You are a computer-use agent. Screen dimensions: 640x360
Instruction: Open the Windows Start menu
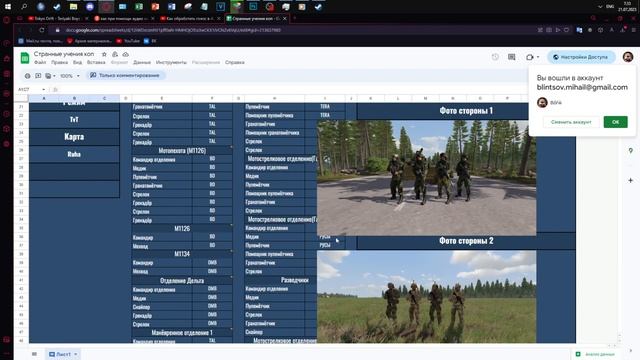[x=8, y=7]
